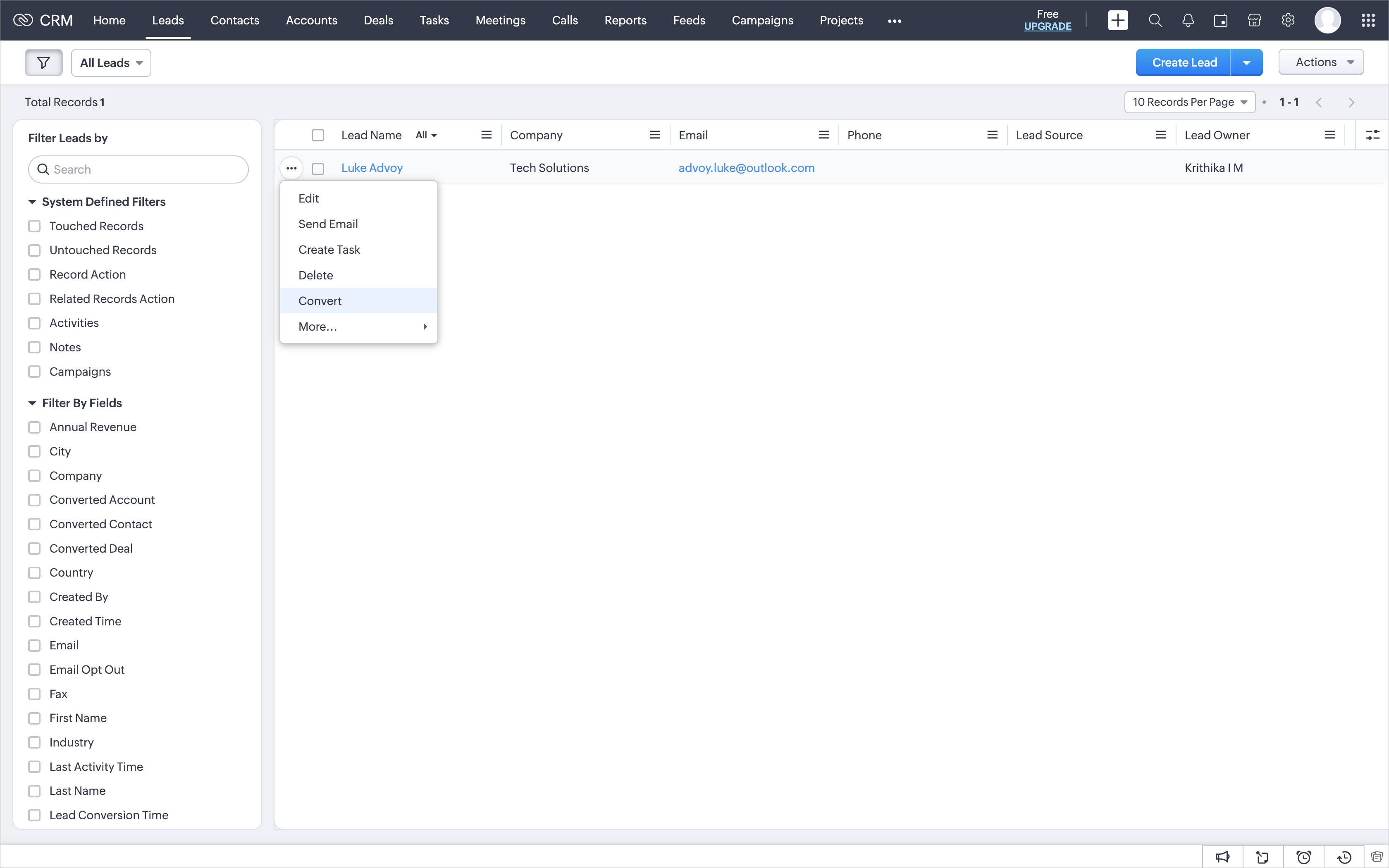
Task: Open the settings gear icon
Action: pyautogui.click(x=1287, y=21)
